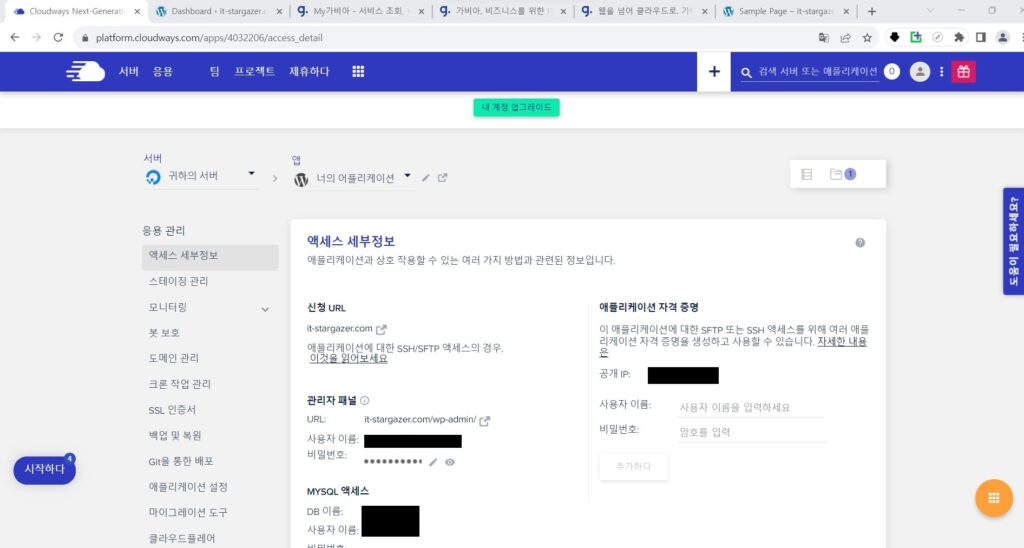
Task: Open browser profile icon
Action: (1002, 38)
